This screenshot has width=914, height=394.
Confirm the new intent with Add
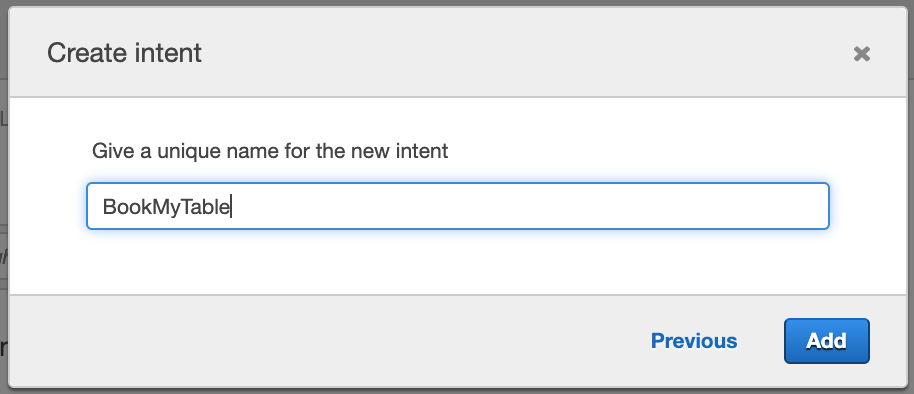(x=826, y=341)
